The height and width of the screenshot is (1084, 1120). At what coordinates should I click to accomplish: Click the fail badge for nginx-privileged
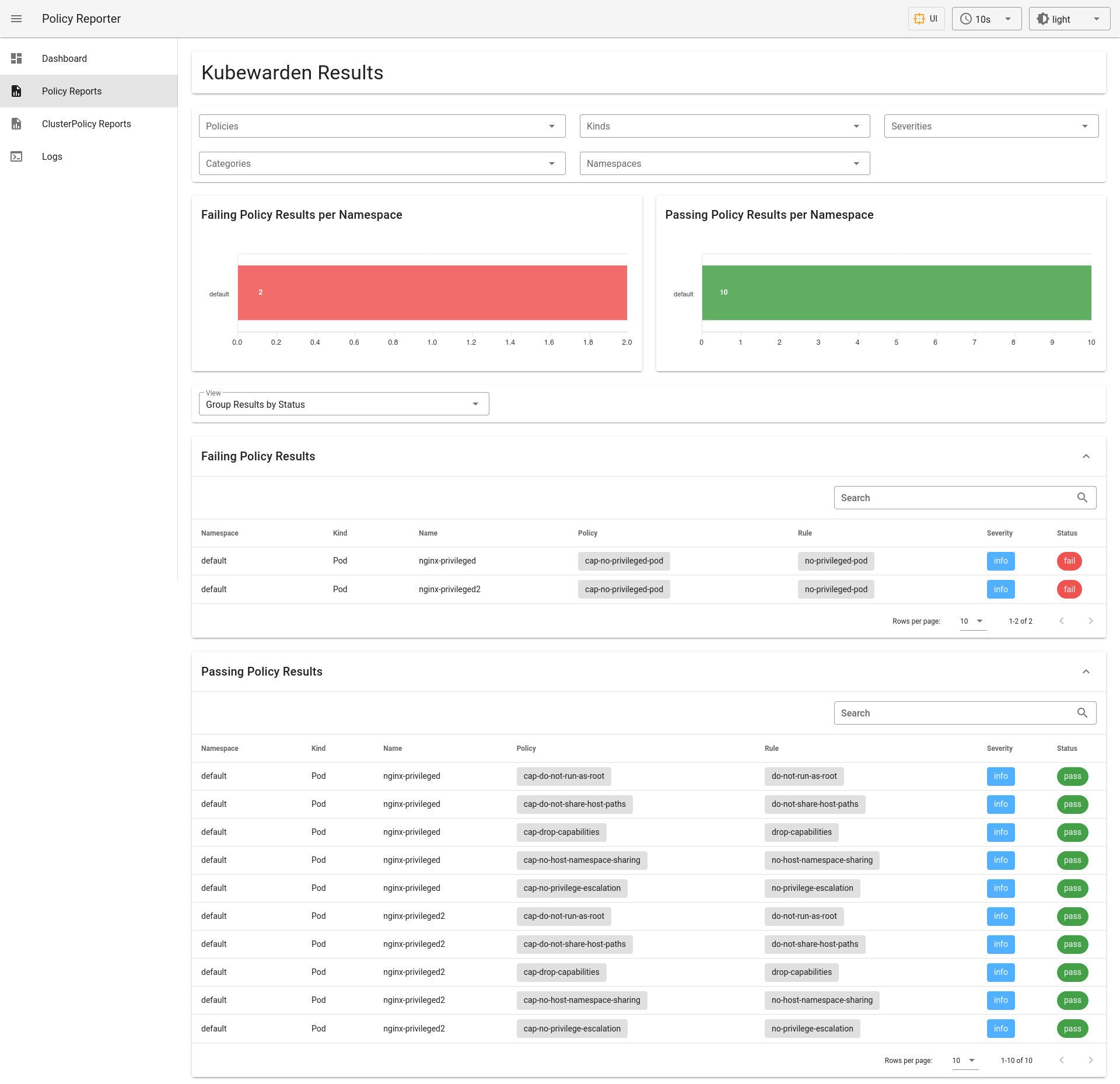click(x=1069, y=561)
